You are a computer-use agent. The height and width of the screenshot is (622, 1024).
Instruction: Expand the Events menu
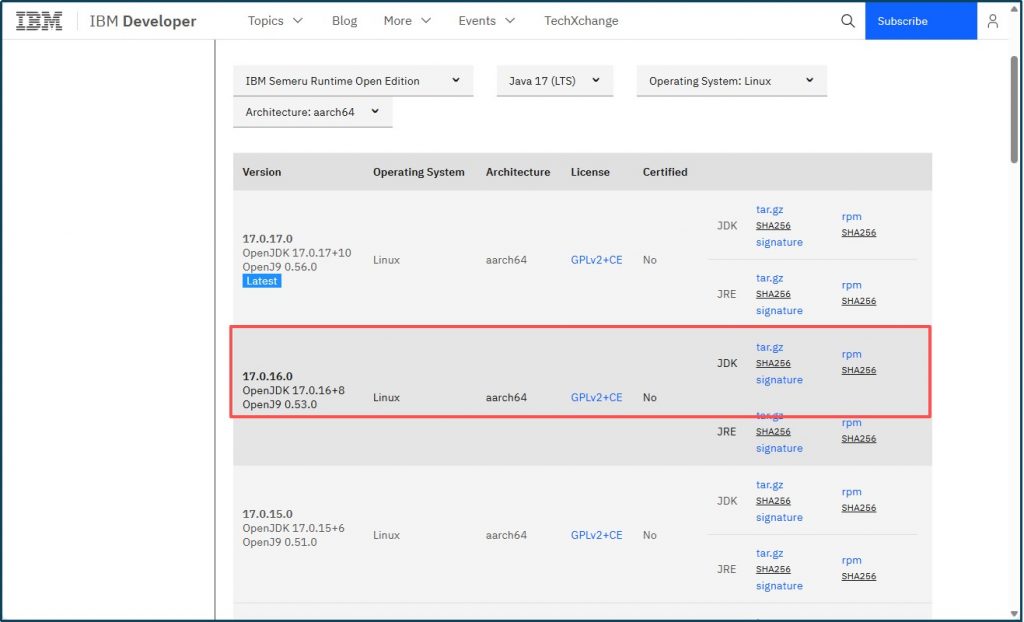[x=487, y=21]
